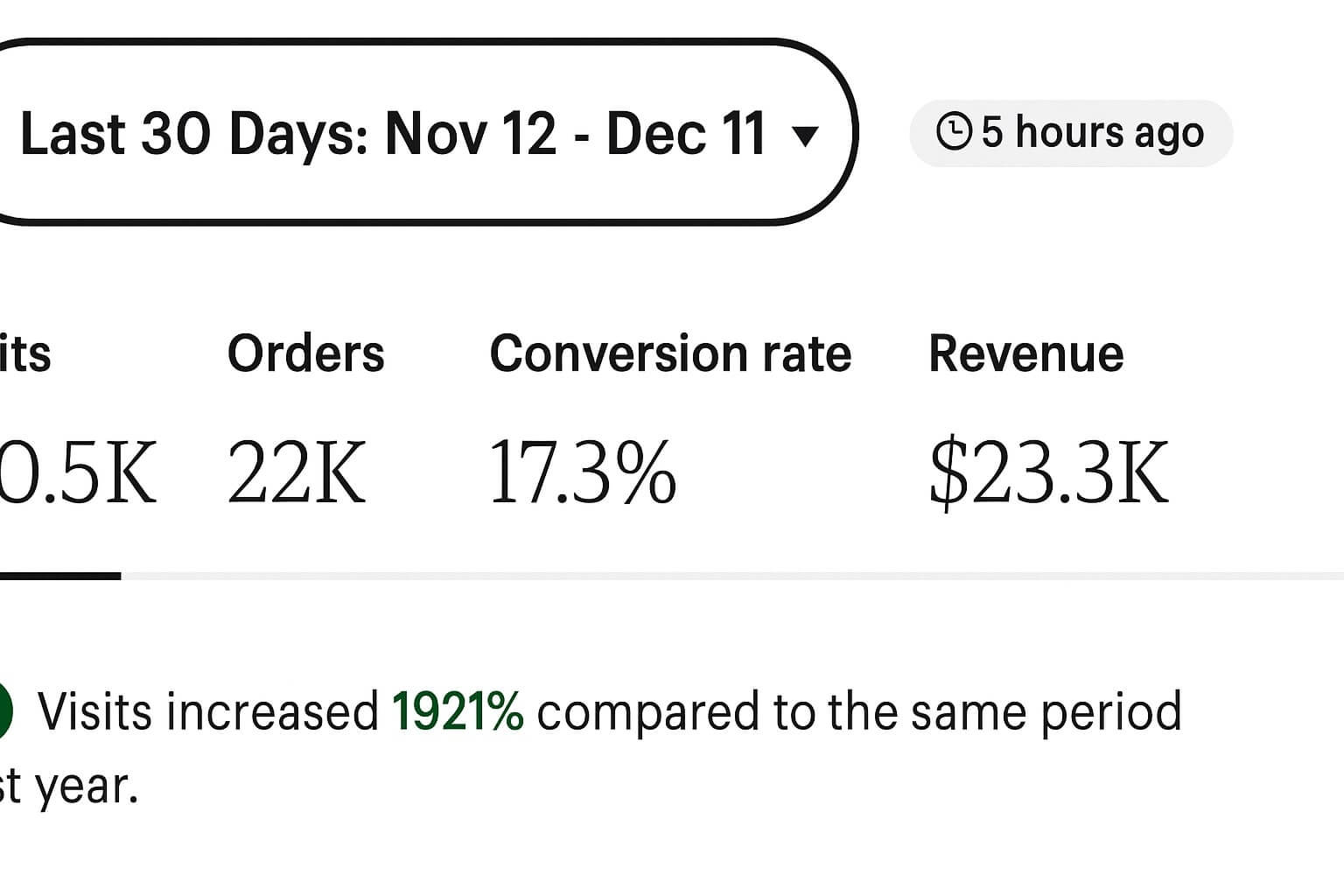Select the Revenue metric tab label
This screenshot has height=896, width=1344.
pos(1026,353)
